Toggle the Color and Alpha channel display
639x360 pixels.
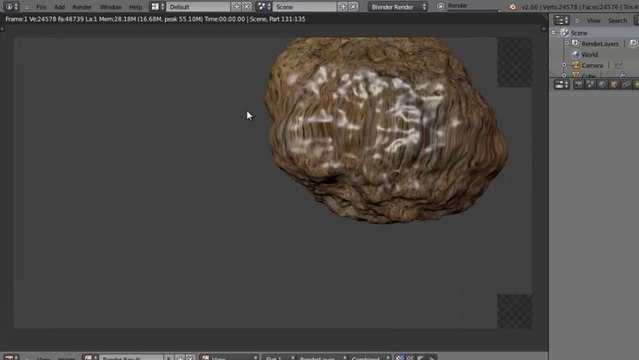pos(400,358)
